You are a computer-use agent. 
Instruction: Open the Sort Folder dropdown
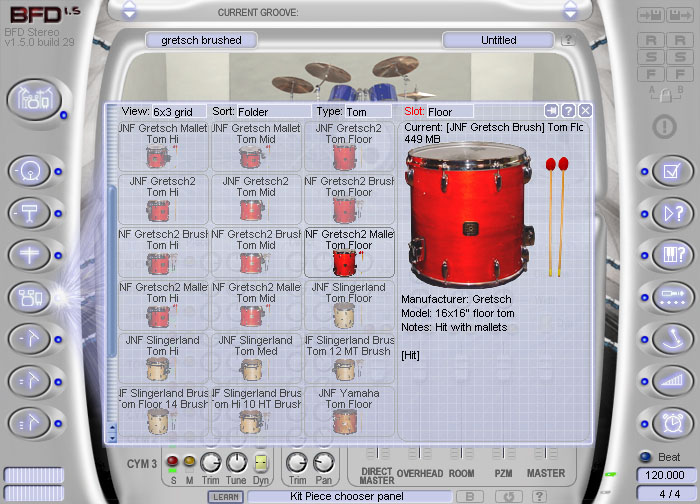click(x=274, y=112)
